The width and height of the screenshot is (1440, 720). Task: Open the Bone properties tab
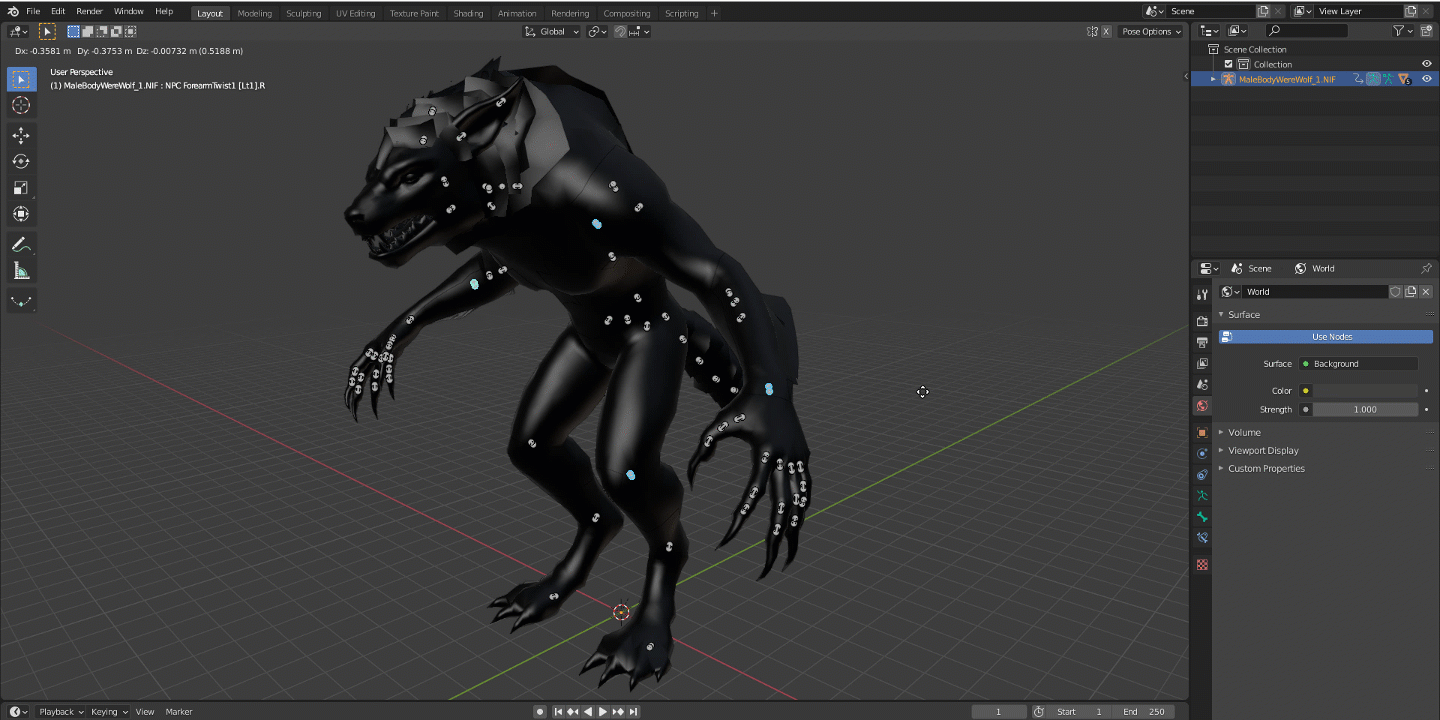(x=1202, y=517)
